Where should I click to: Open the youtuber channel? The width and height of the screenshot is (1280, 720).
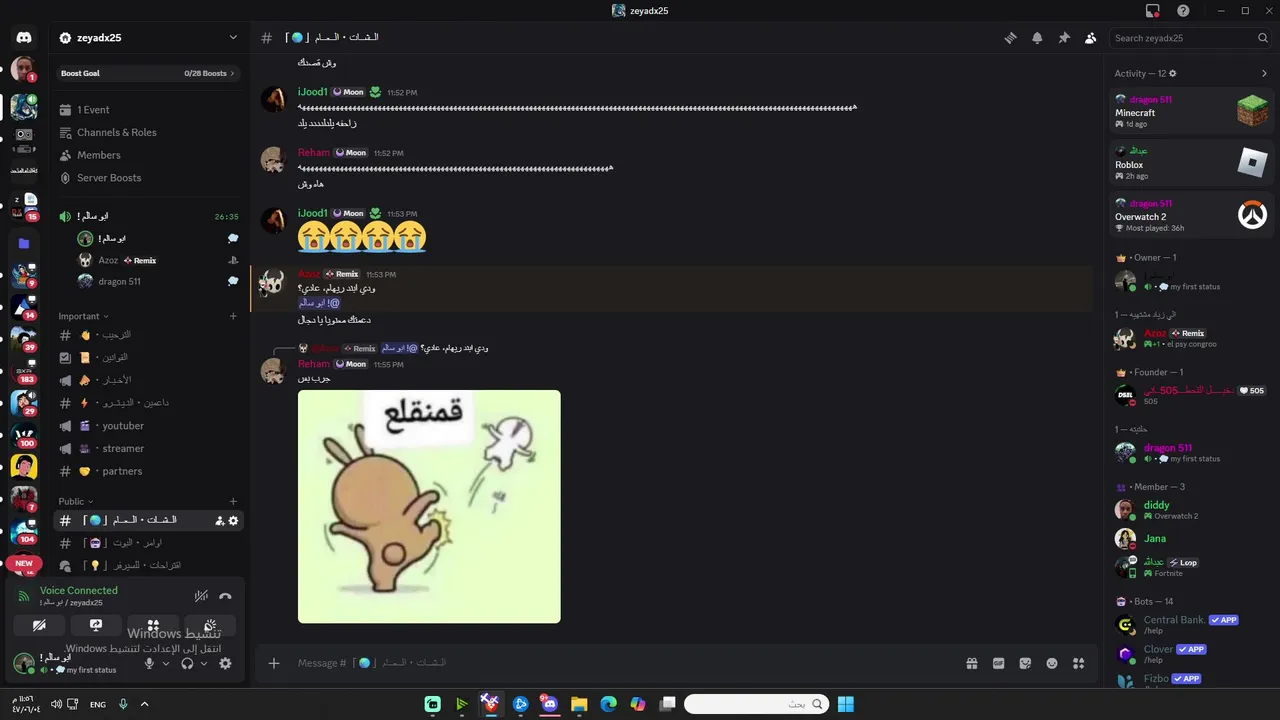[x=148, y=425]
